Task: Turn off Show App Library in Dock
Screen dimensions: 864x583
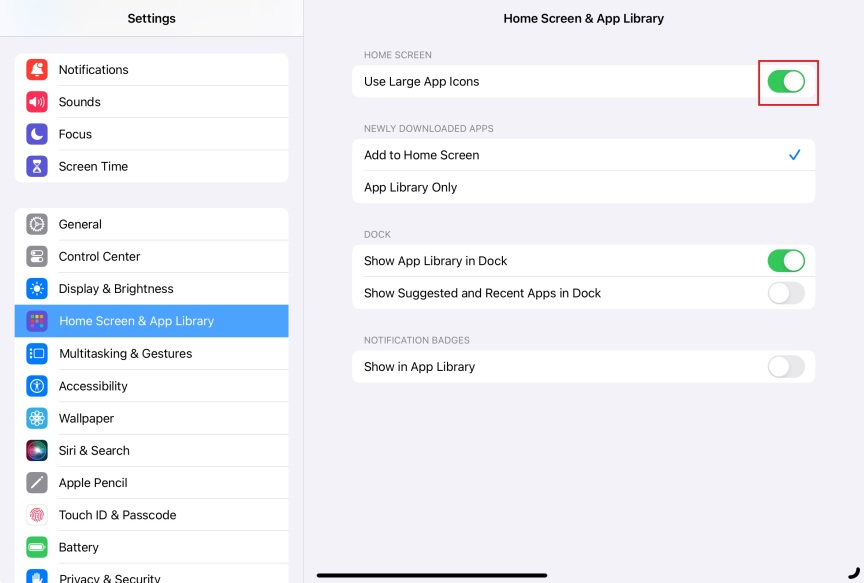Action: pos(786,261)
